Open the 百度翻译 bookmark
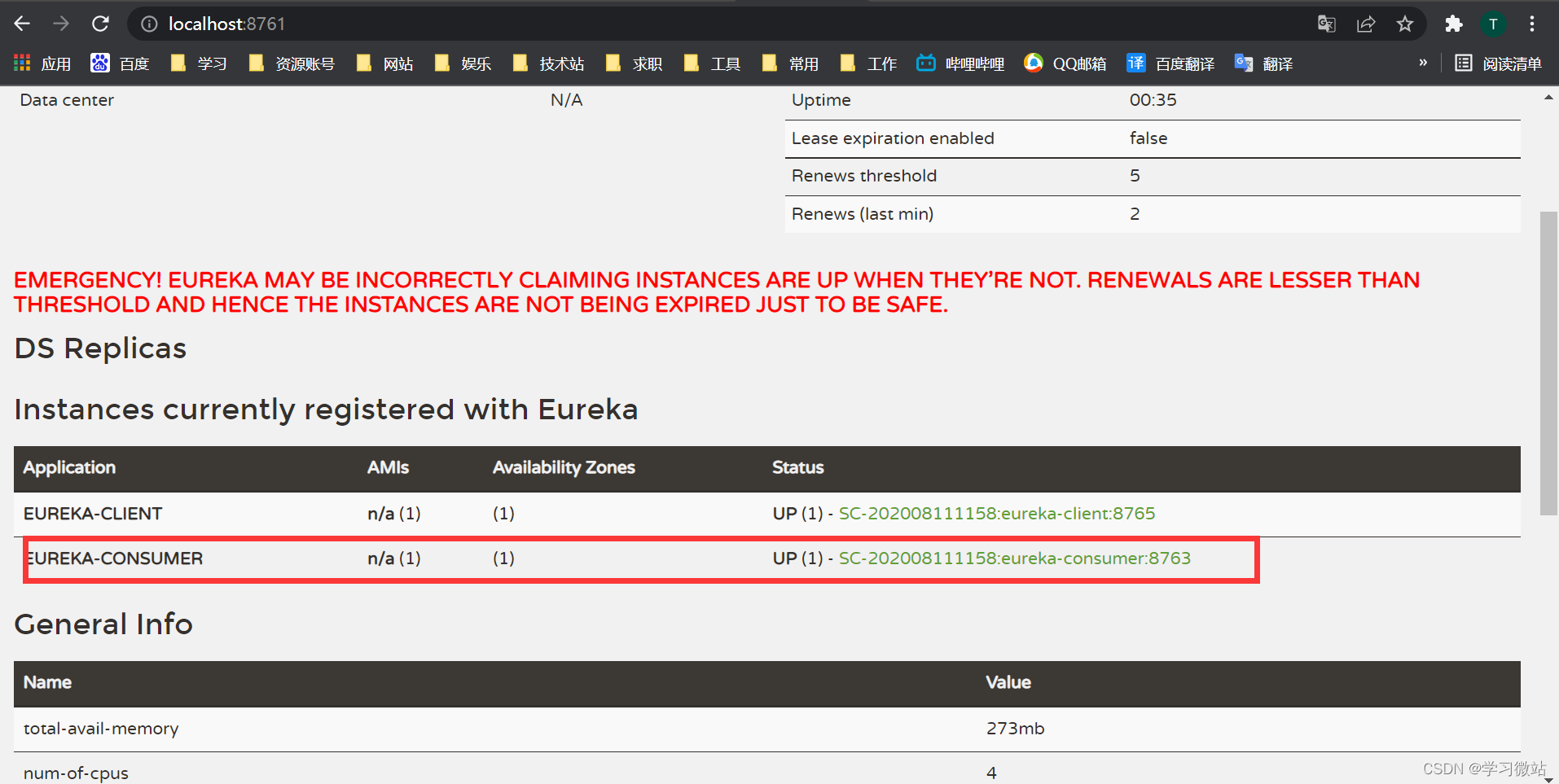Viewport: 1559px width, 784px height. pyautogui.click(x=1170, y=64)
